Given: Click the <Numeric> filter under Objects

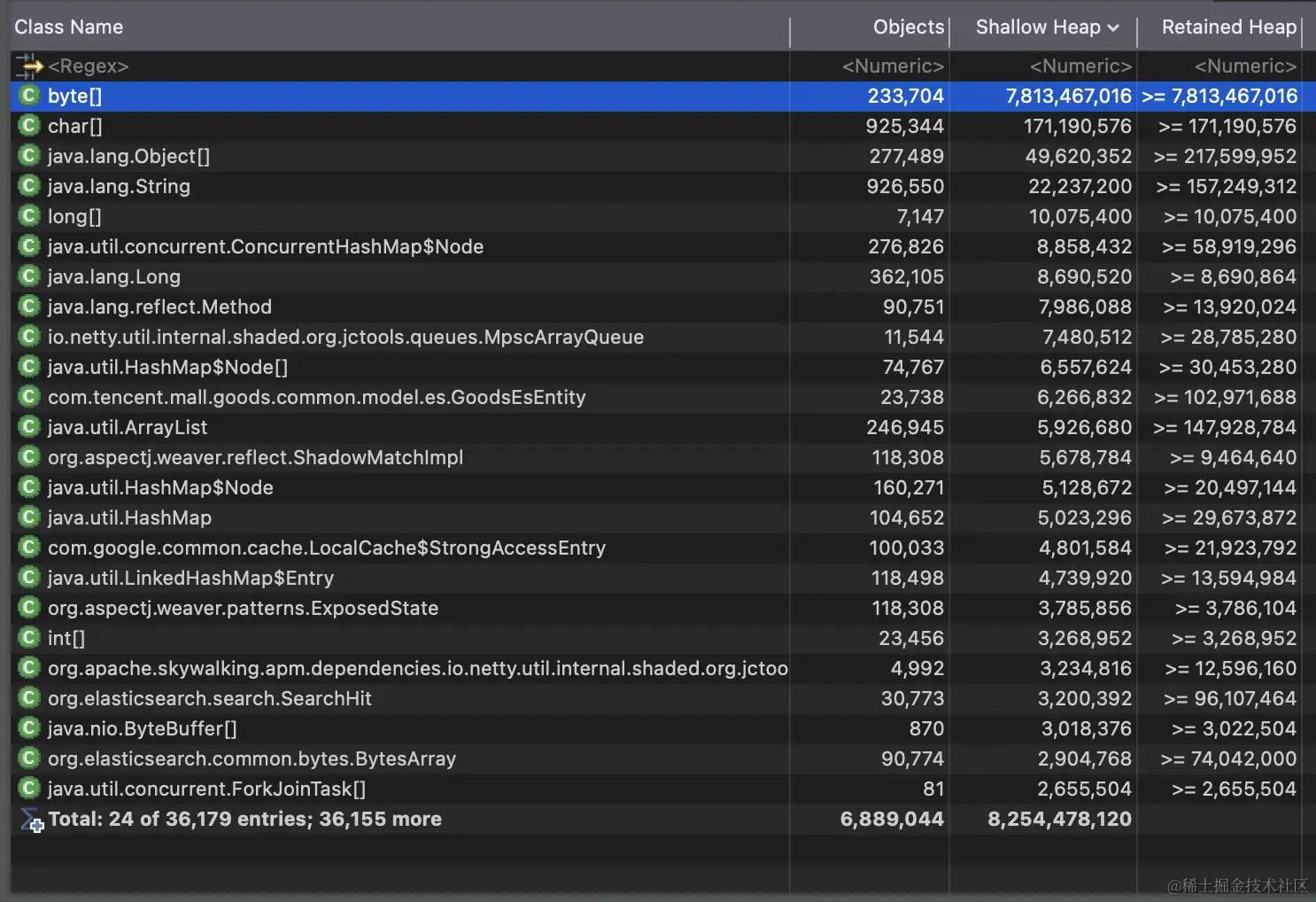Looking at the screenshot, I should point(893,66).
